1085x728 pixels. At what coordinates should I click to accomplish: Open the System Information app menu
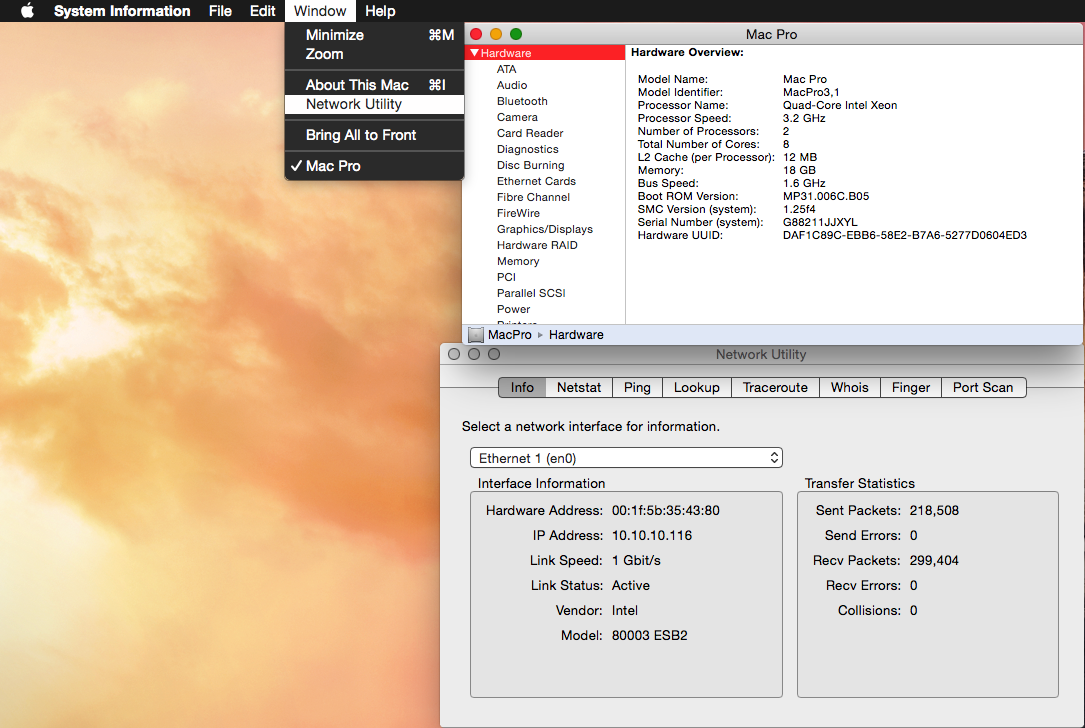click(x=122, y=11)
